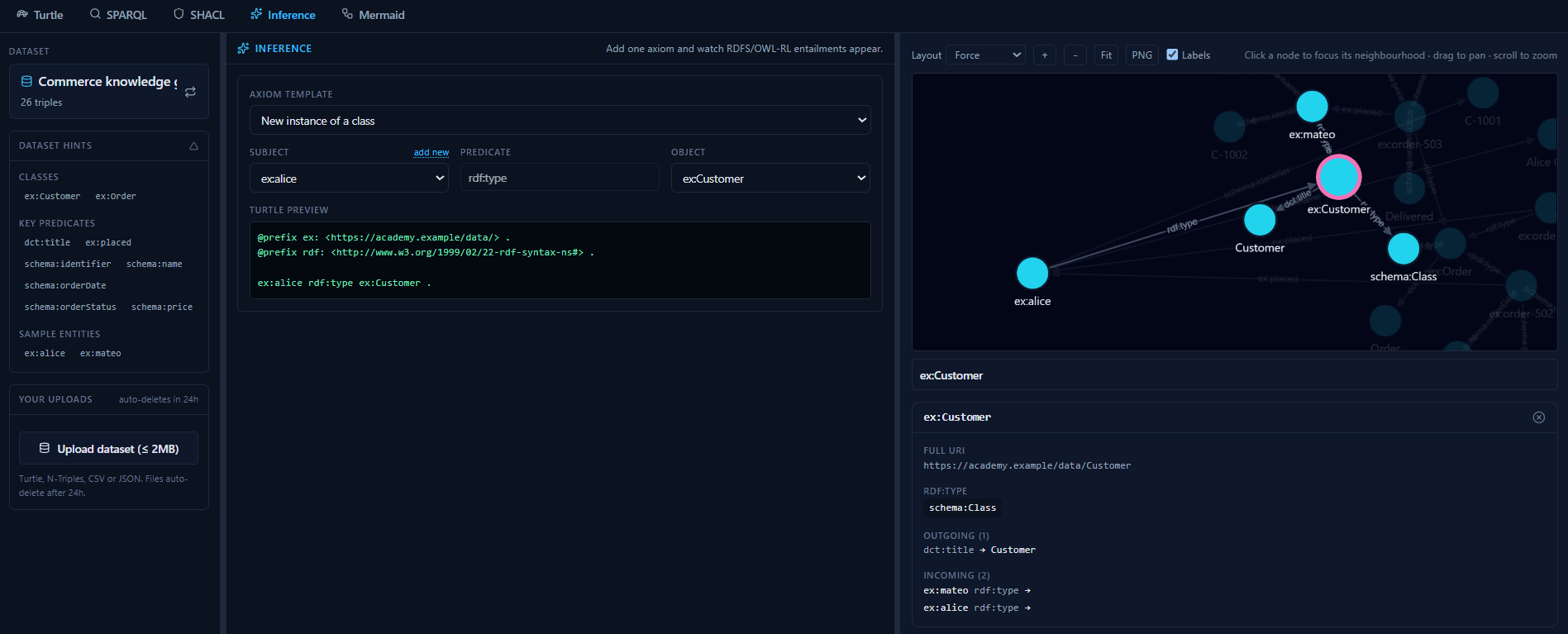Zoom out with the minus button
Viewport: 1568px width, 634px height.
[x=1075, y=55]
